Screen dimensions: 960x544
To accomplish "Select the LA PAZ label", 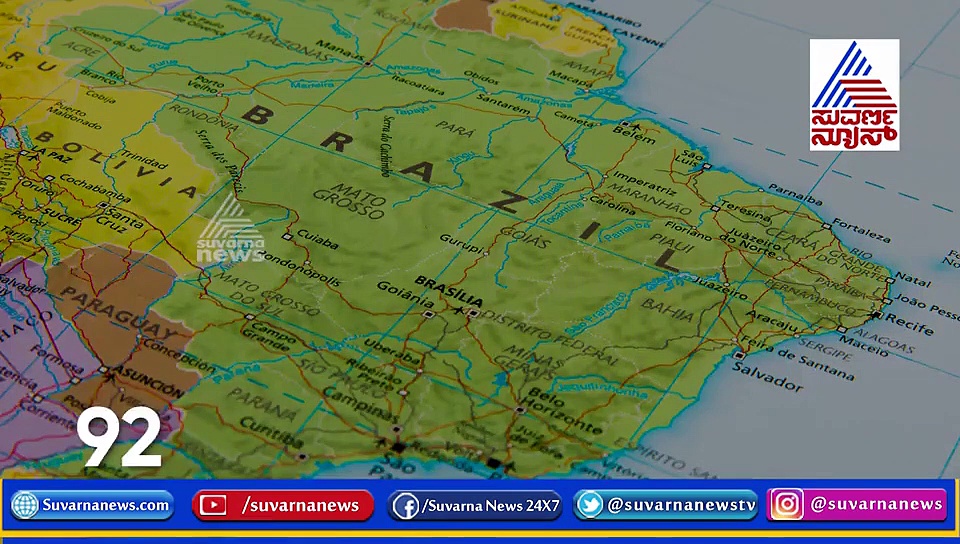I will (x=52, y=155).
